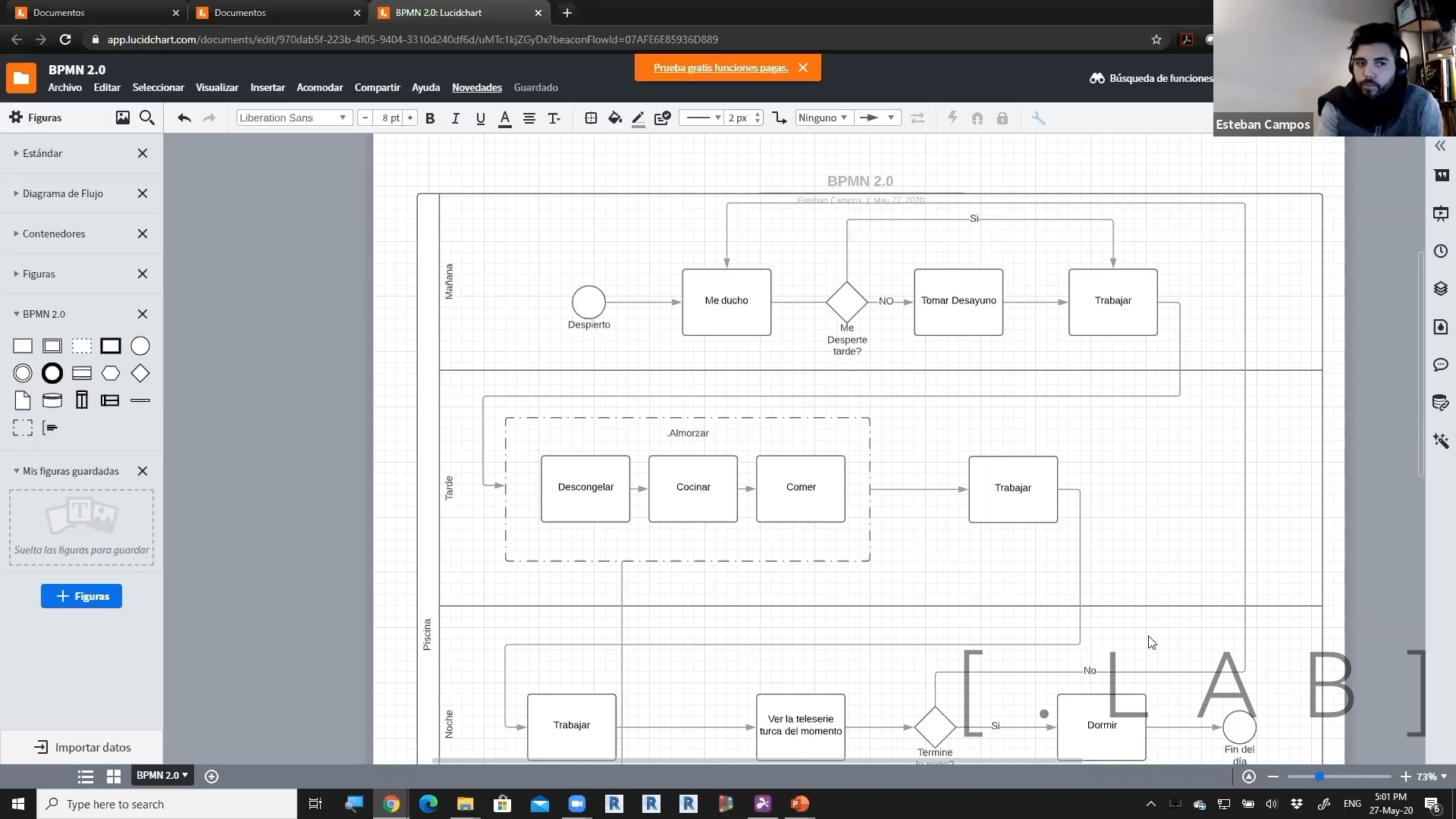1456x819 pixels.
Task: Open the comments panel icon
Action: point(1441,365)
